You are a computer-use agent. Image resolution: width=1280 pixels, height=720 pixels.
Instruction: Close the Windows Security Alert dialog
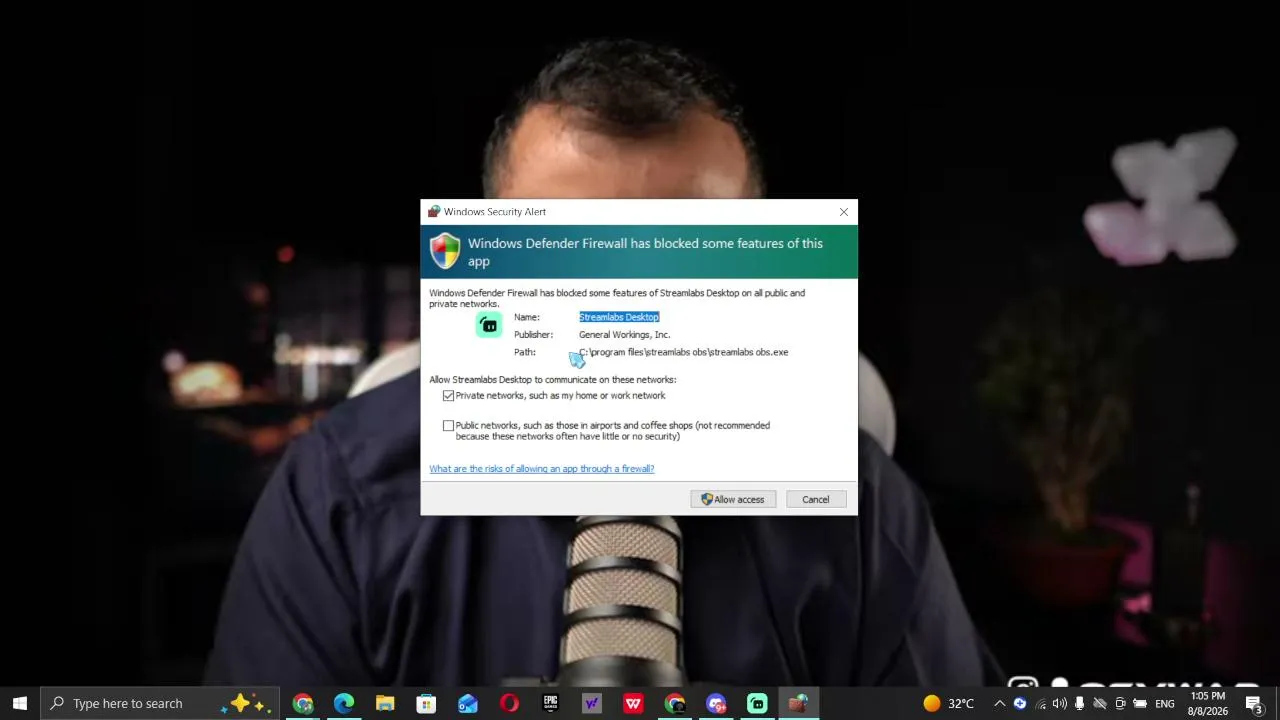click(843, 212)
